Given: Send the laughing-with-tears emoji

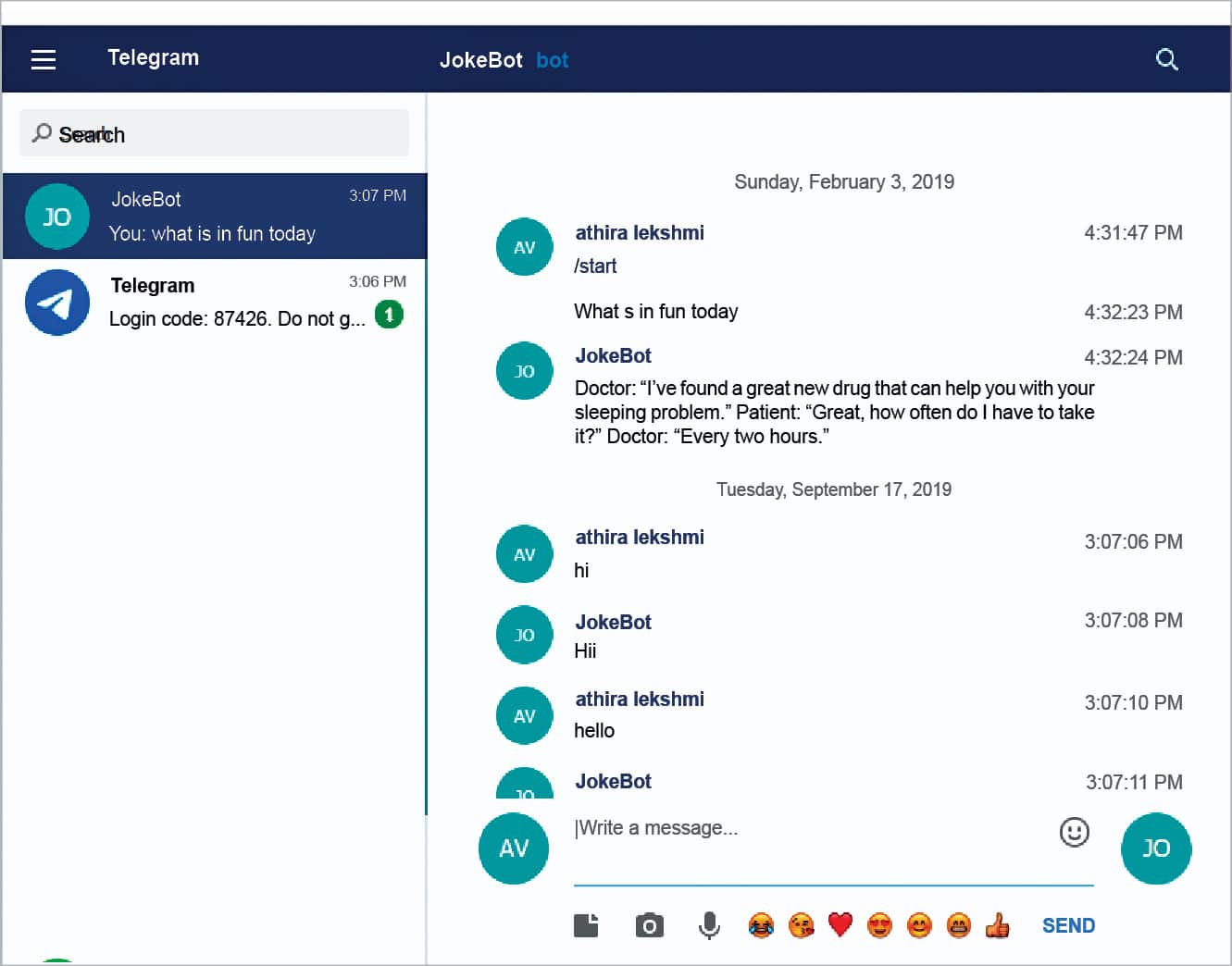Looking at the screenshot, I should [x=761, y=924].
